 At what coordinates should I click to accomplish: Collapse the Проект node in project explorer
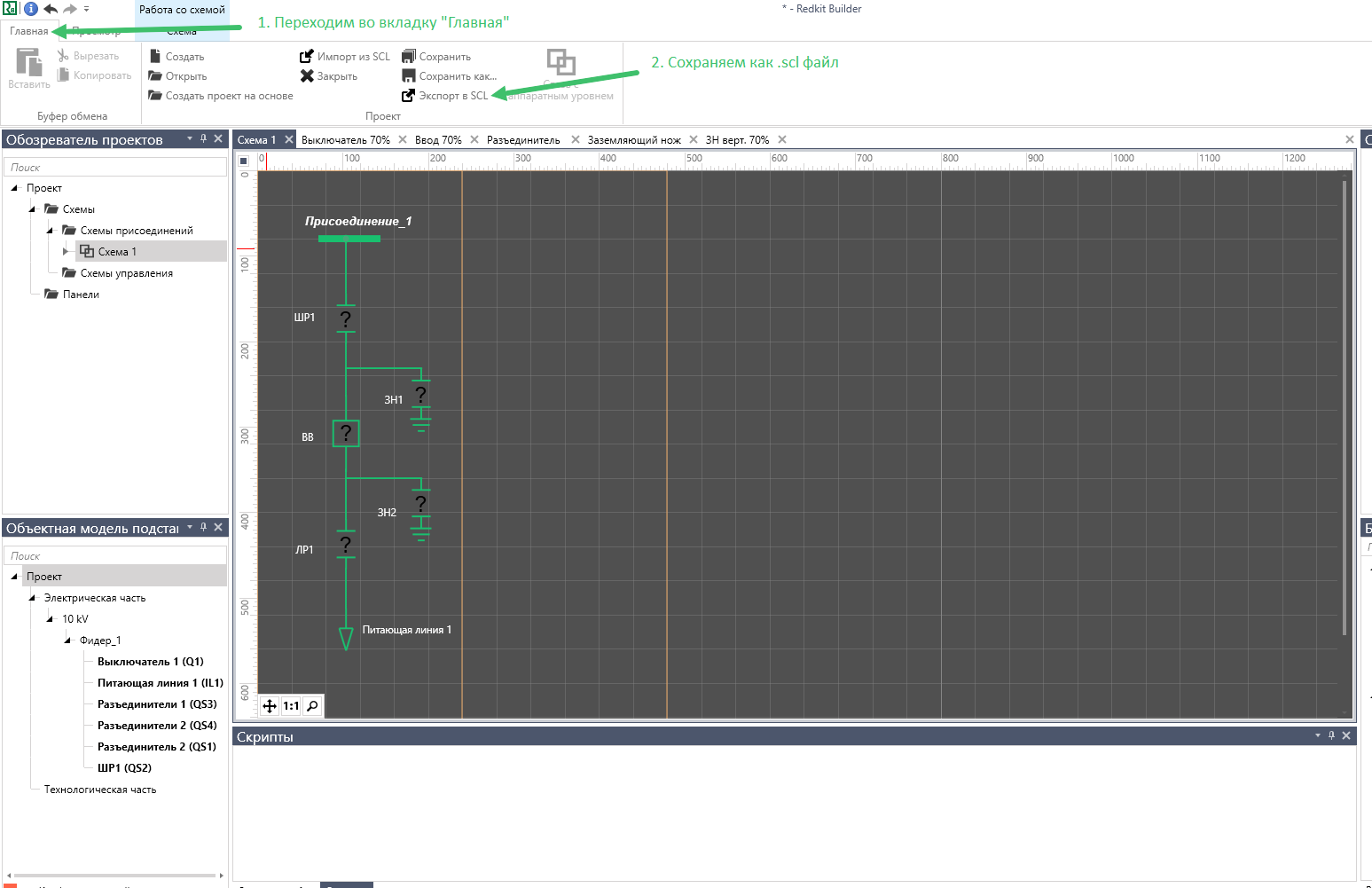point(14,188)
